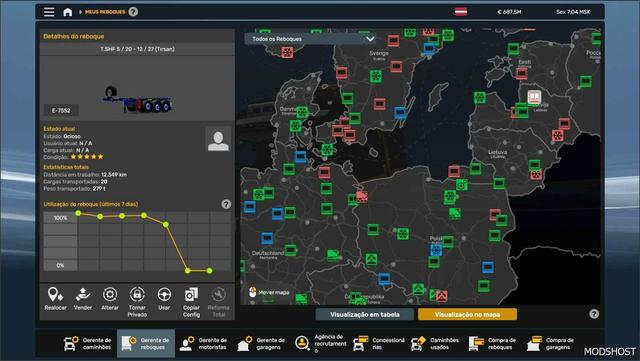Viewport: 640px width, 361px height.
Task: Click the dropdown chevron arrow on map filter
Action: 370,39
